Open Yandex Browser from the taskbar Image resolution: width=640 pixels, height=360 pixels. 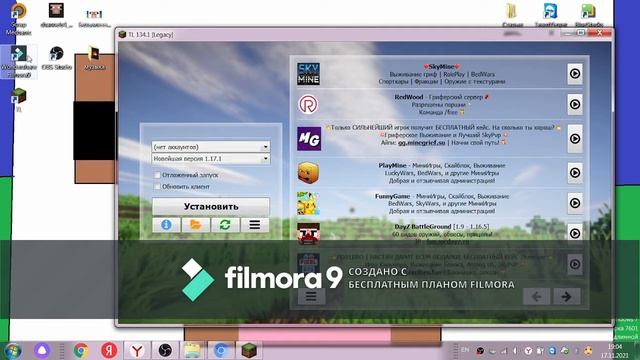137,351
